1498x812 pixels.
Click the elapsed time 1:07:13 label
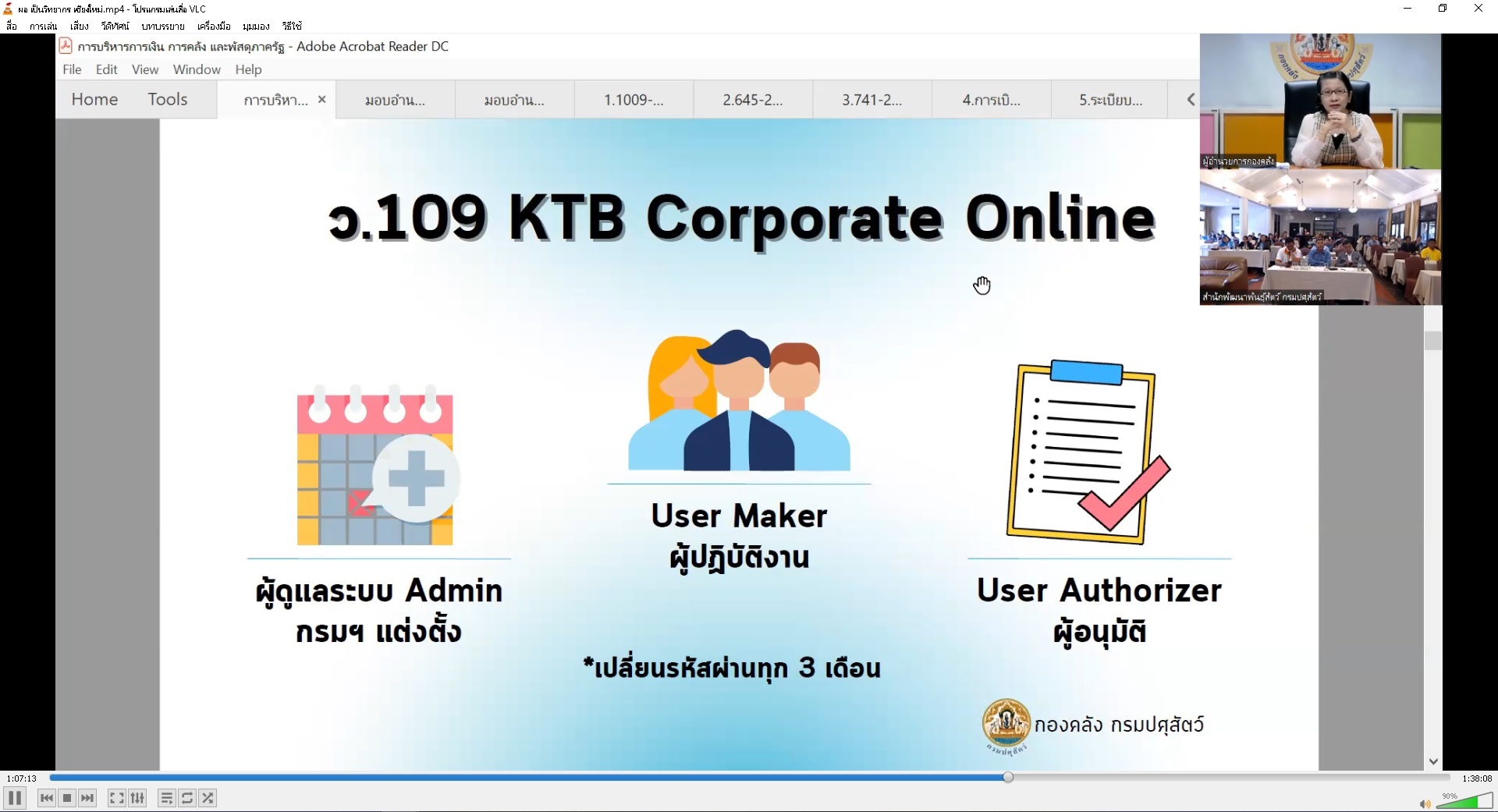22,778
